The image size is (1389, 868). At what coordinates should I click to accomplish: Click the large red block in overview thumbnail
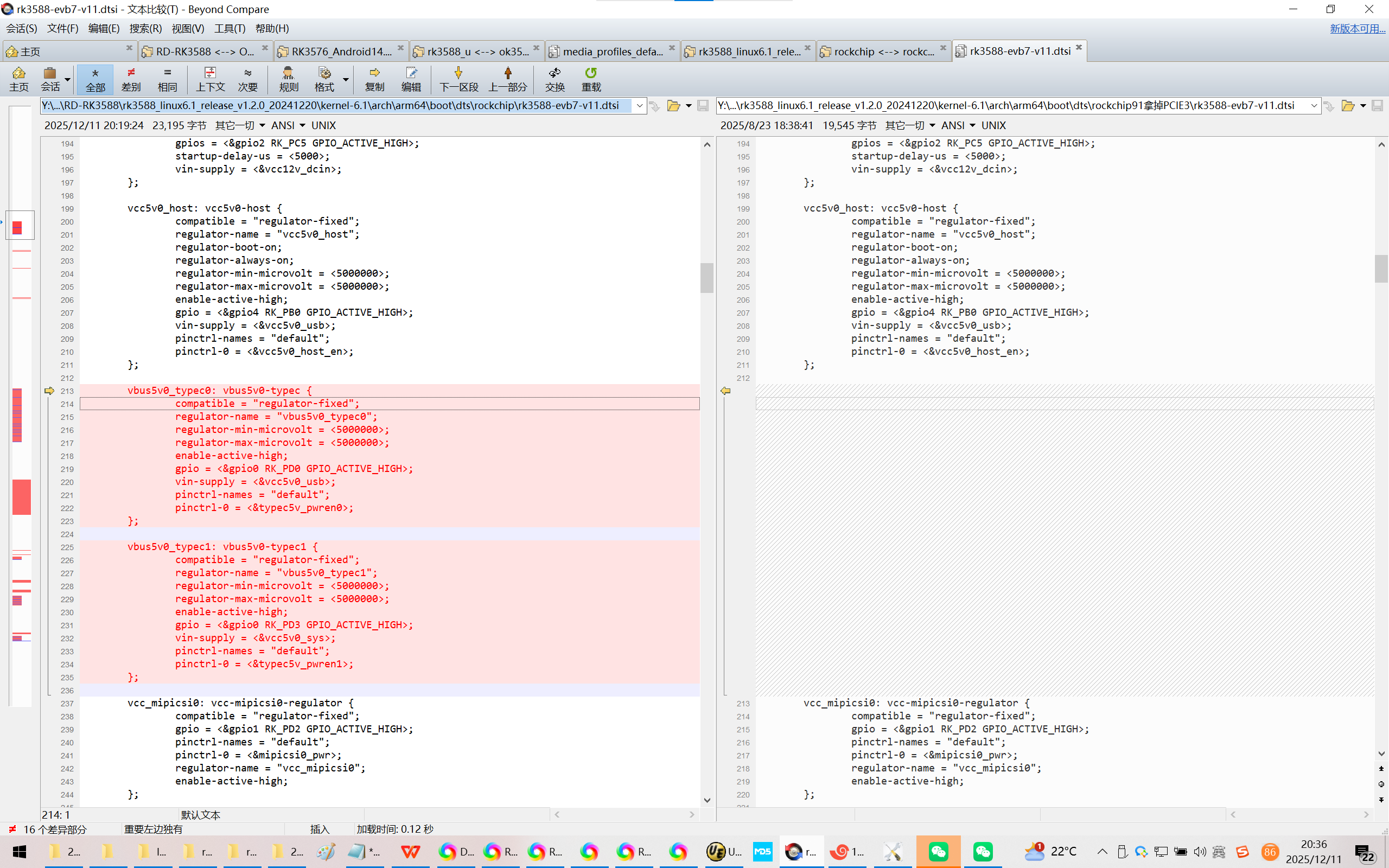[21, 496]
